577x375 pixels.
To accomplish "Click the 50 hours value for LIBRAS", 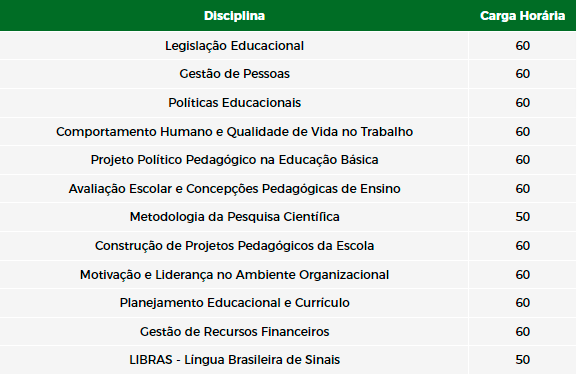I will 523,360.
